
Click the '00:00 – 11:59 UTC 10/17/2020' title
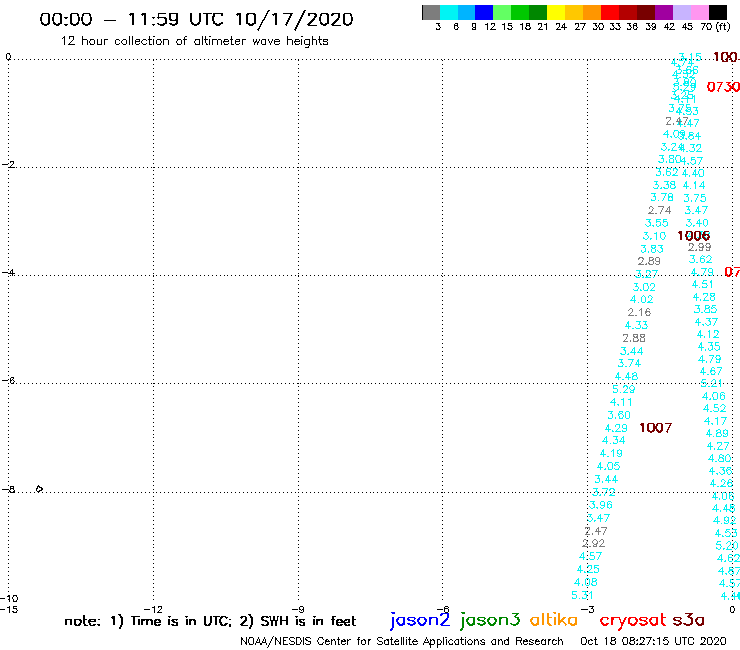196,19
